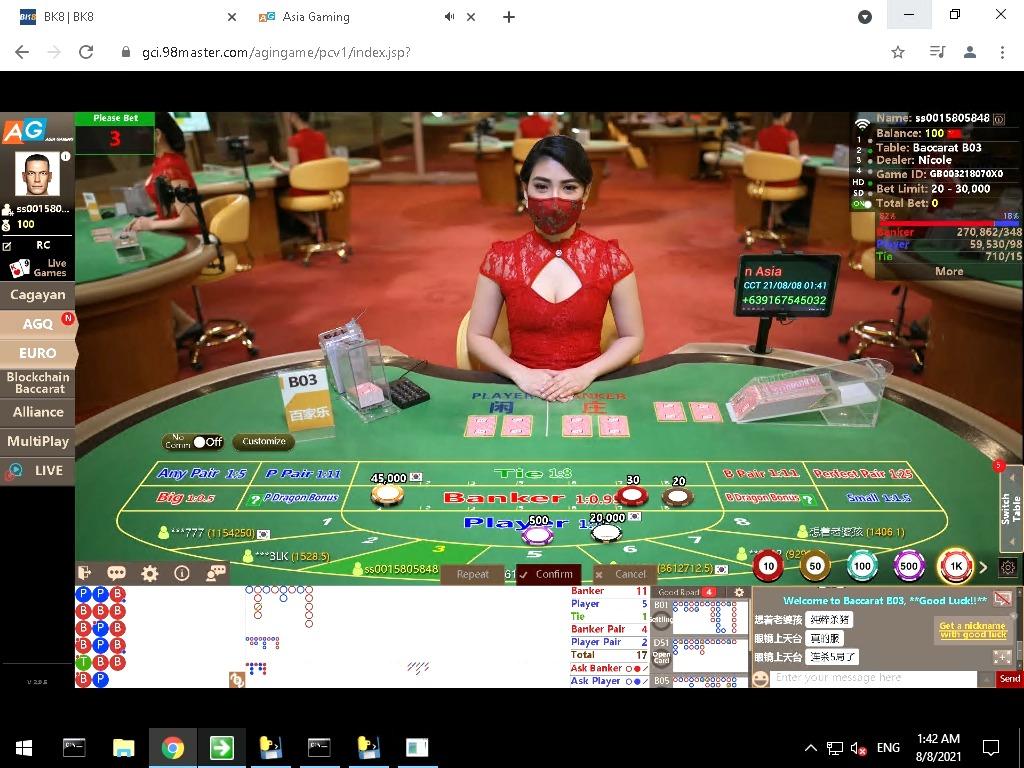Open game settings gear on the table toolbar
Viewport: 1024px width, 768px height.
(150, 573)
